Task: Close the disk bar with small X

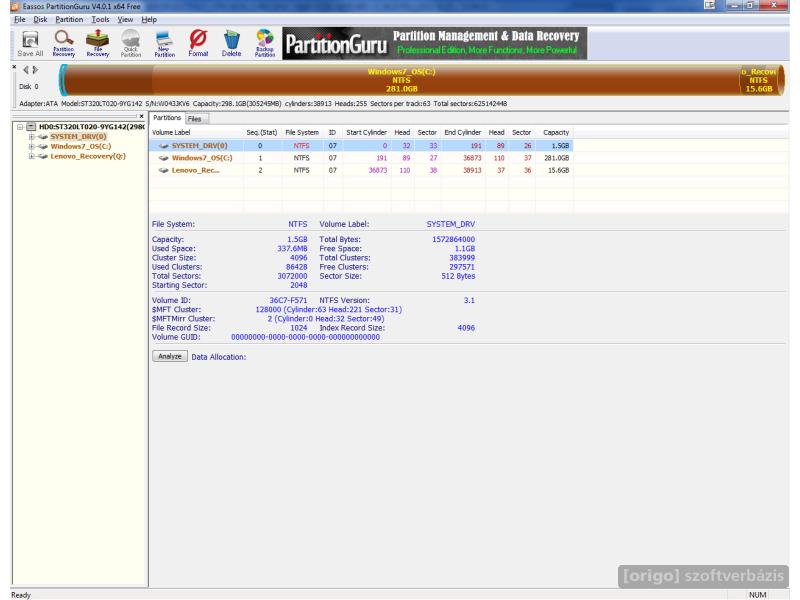Action: 14,67
